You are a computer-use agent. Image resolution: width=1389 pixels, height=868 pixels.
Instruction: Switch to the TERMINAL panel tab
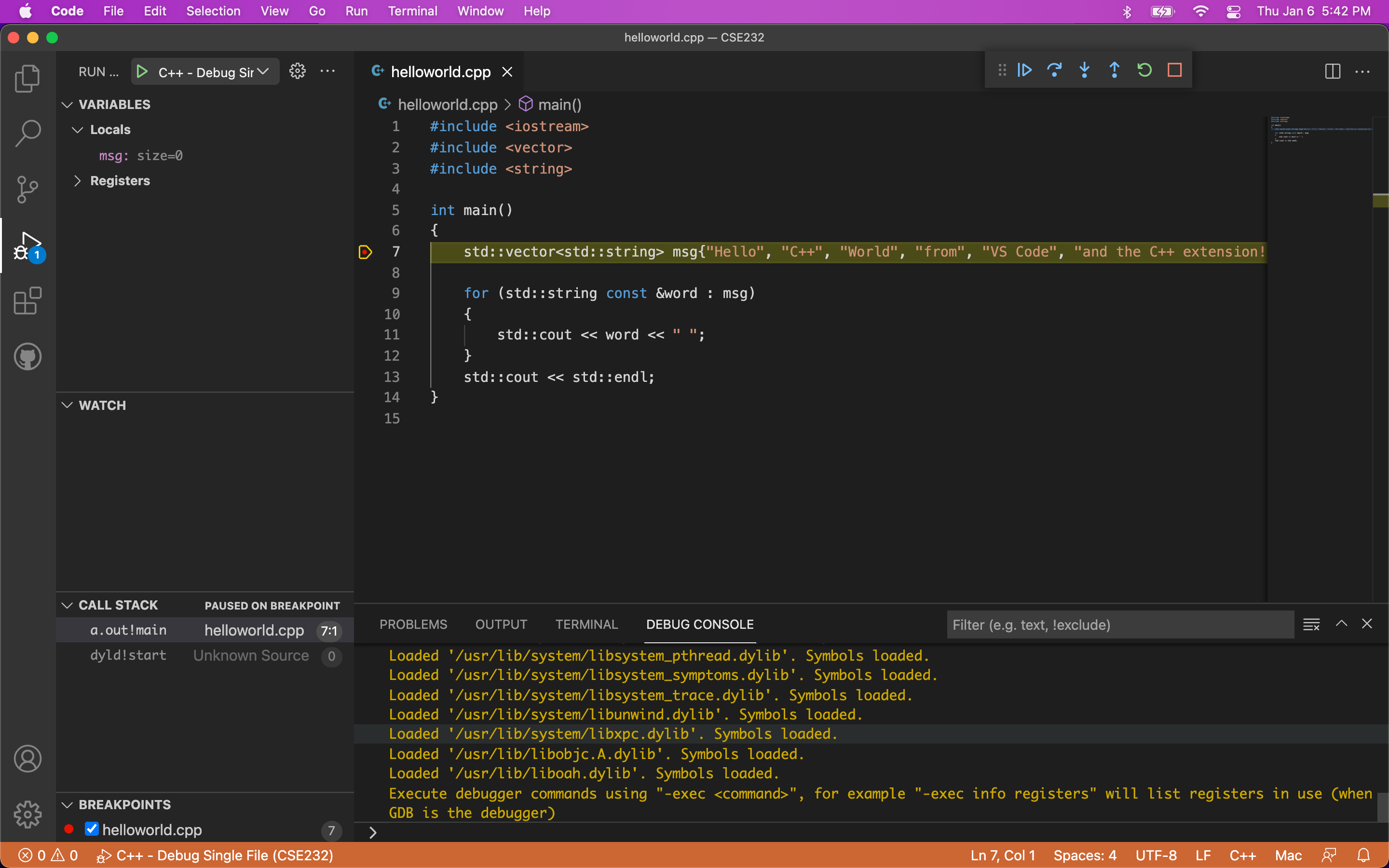(586, 624)
